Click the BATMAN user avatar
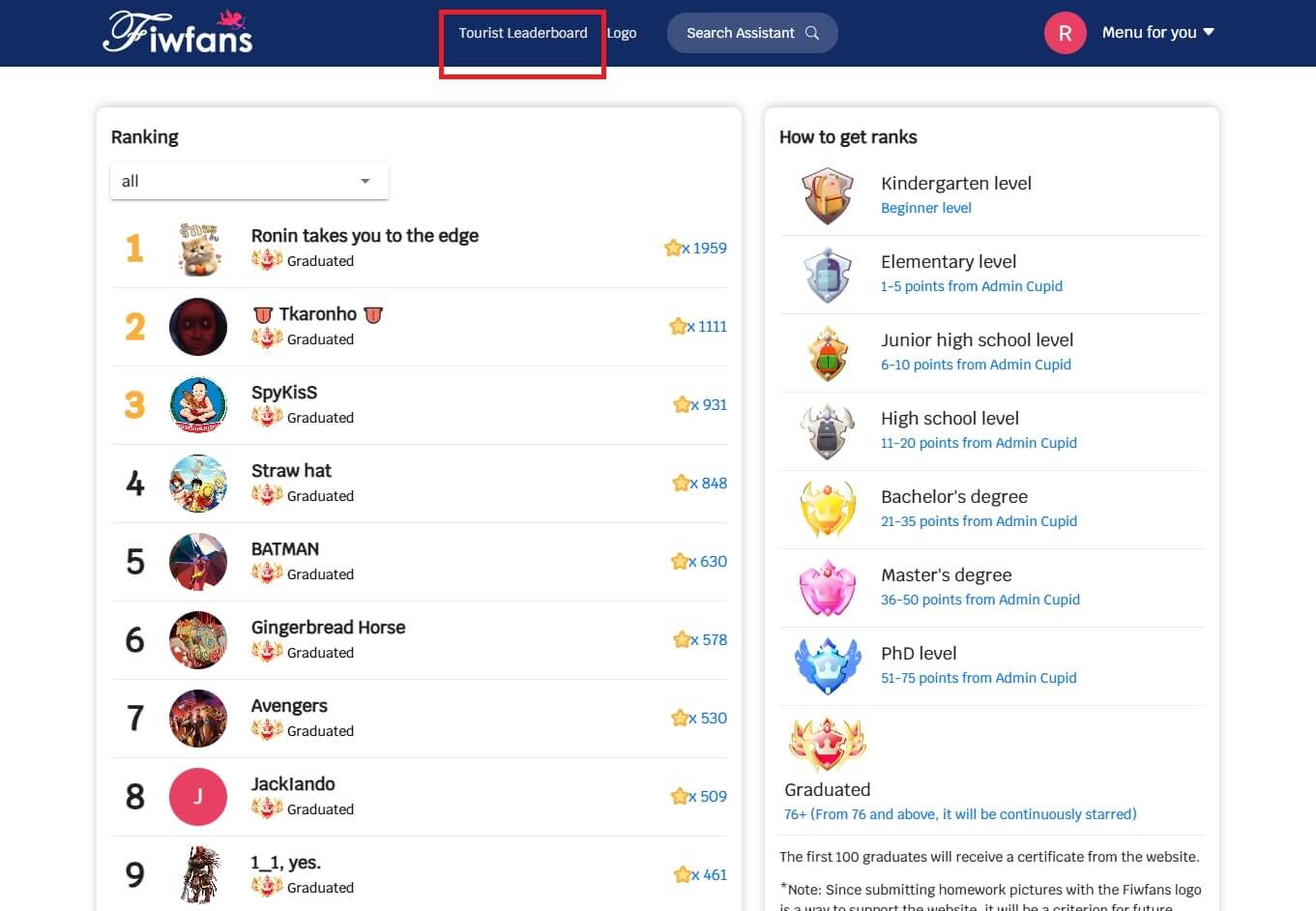 point(198,561)
